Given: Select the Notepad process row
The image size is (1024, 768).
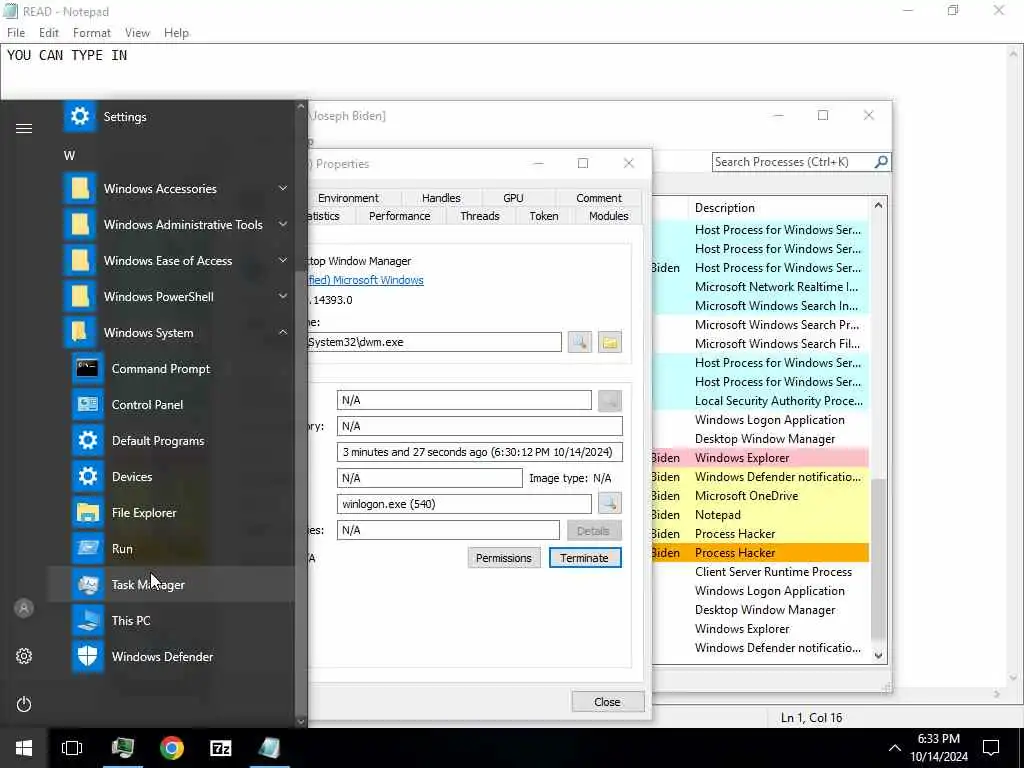Looking at the screenshot, I should tap(761, 515).
